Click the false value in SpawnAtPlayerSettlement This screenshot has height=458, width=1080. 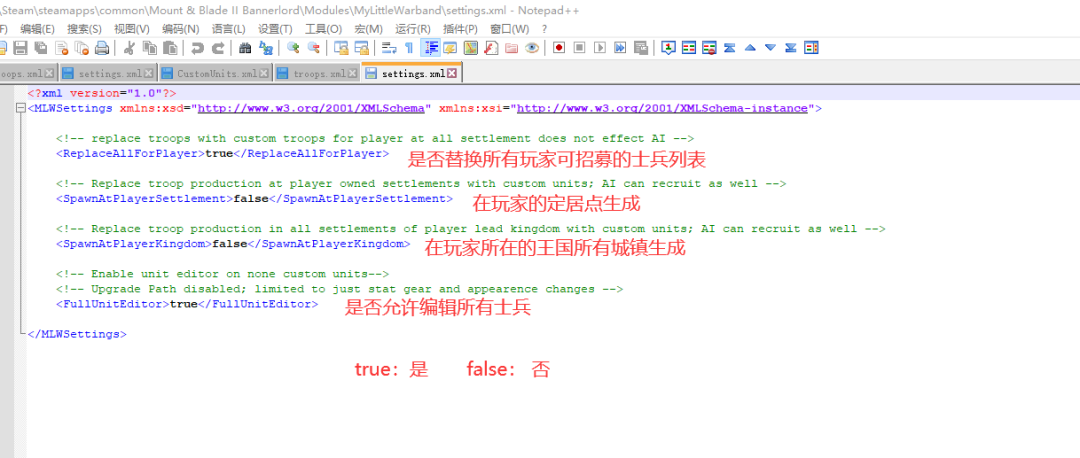click(251, 198)
